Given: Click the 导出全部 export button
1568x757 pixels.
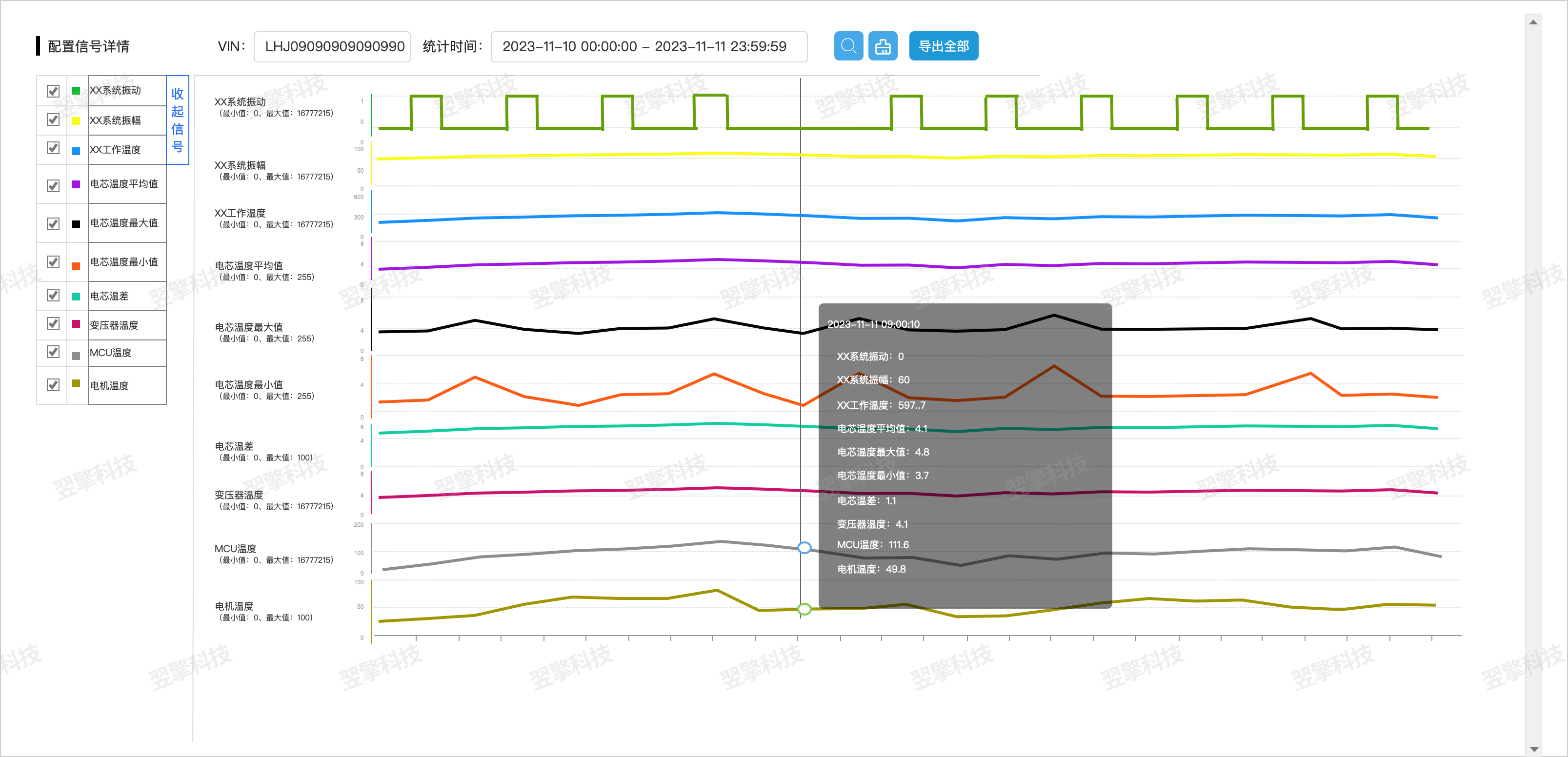Looking at the screenshot, I should [x=944, y=46].
